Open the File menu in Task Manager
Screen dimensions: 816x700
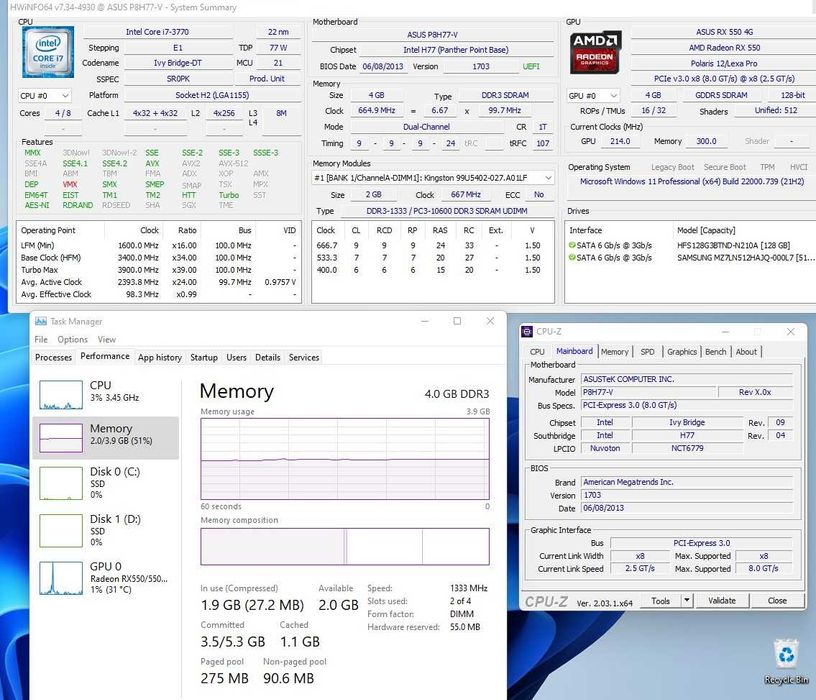(41, 339)
